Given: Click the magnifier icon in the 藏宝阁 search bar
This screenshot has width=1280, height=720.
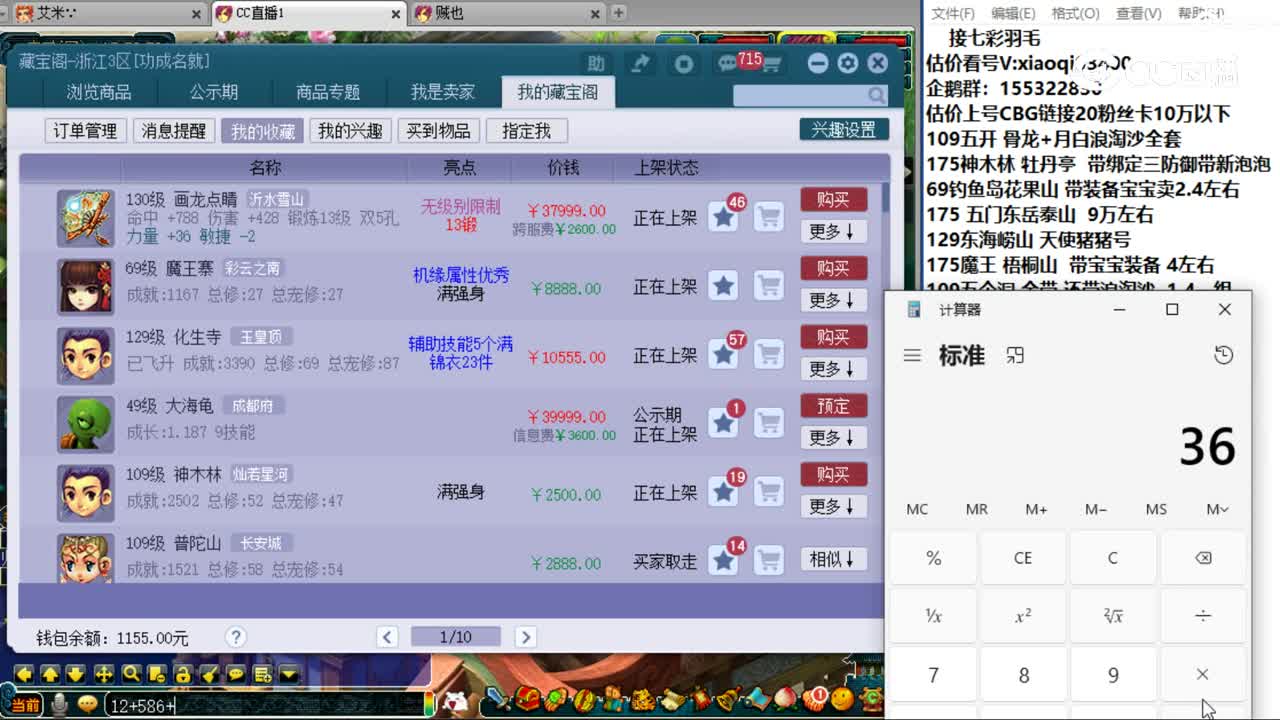Looking at the screenshot, I should [x=875, y=95].
